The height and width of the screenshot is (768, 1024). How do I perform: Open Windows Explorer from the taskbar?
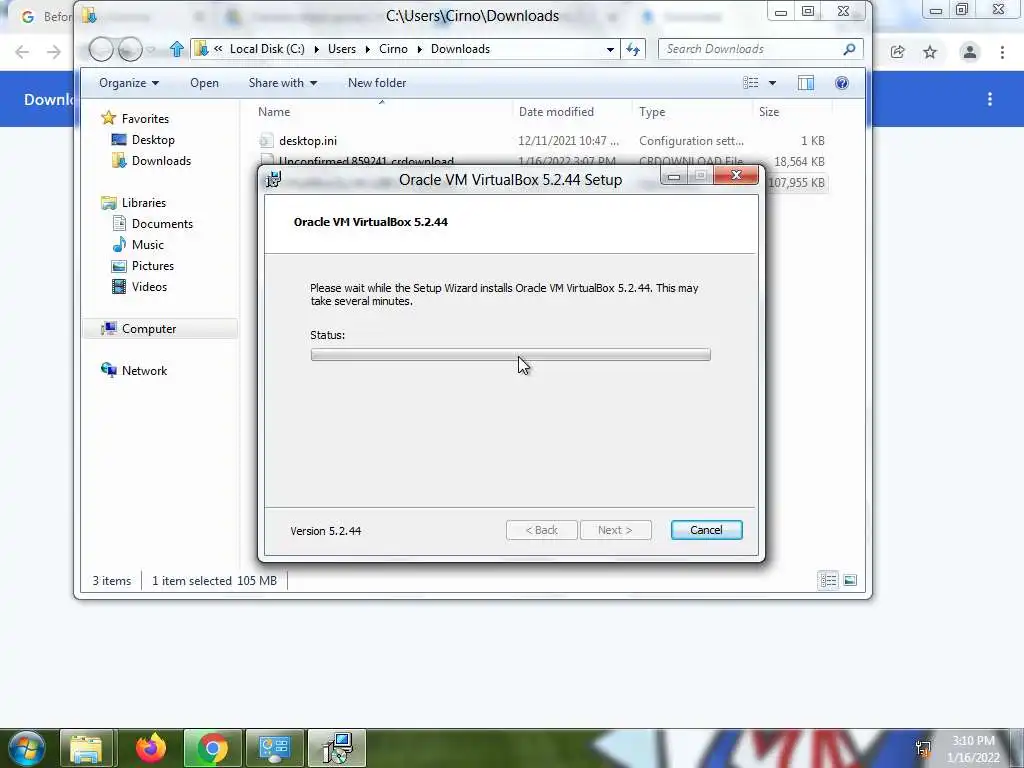point(86,748)
